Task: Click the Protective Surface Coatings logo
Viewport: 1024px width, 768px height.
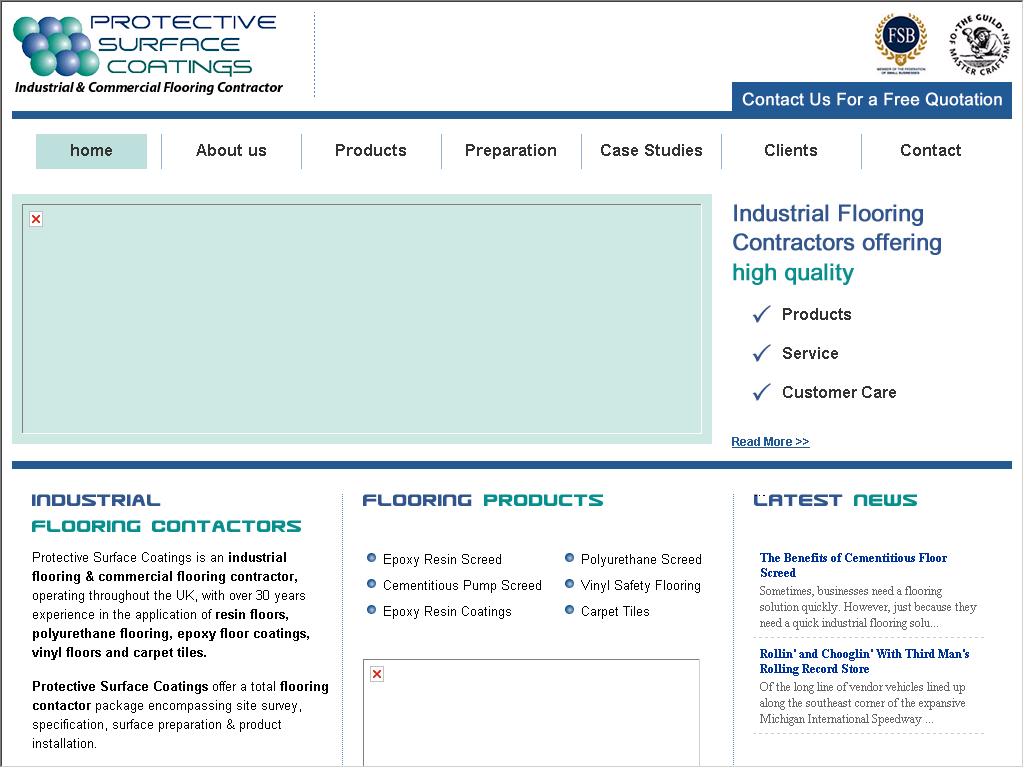Action: [x=149, y=54]
